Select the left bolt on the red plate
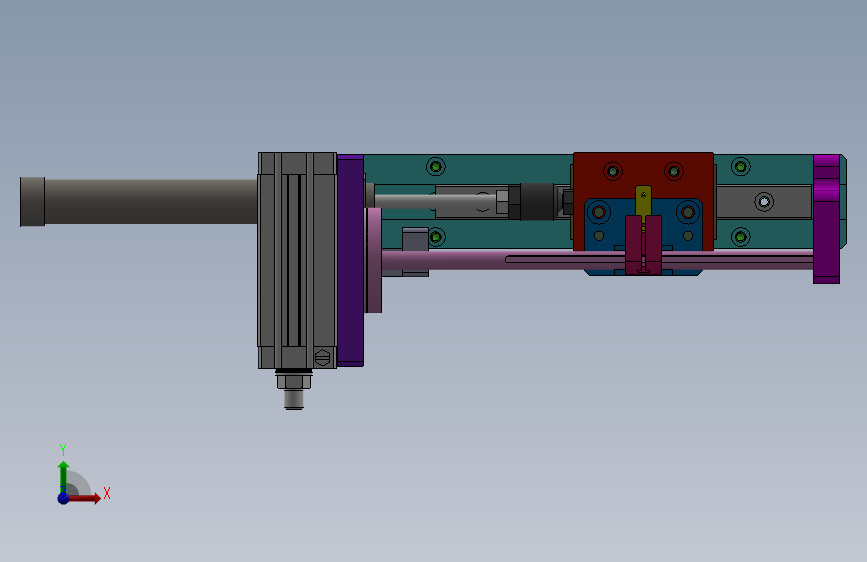 (x=613, y=171)
